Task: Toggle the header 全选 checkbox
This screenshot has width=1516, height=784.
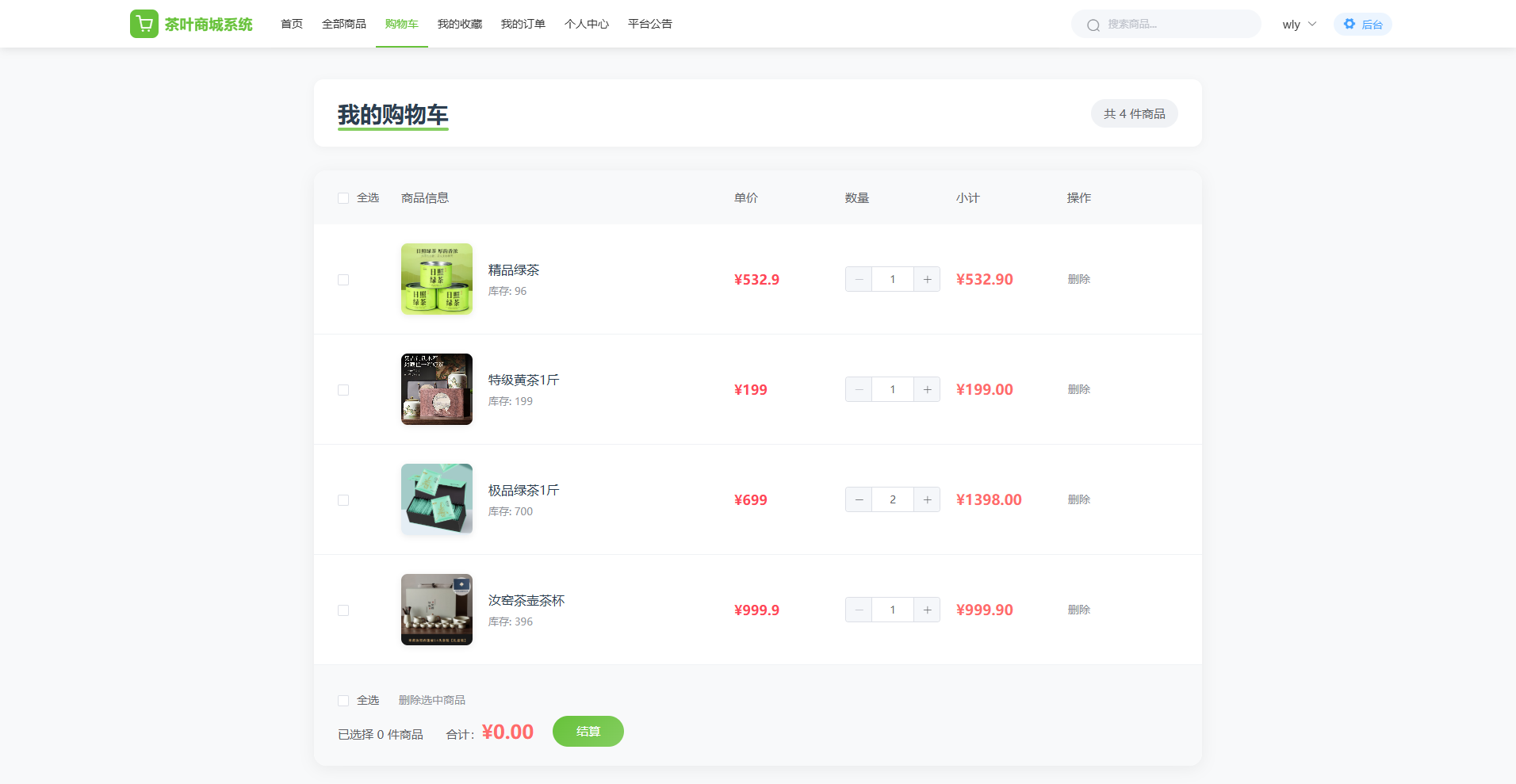Action: [x=343, y=198]
